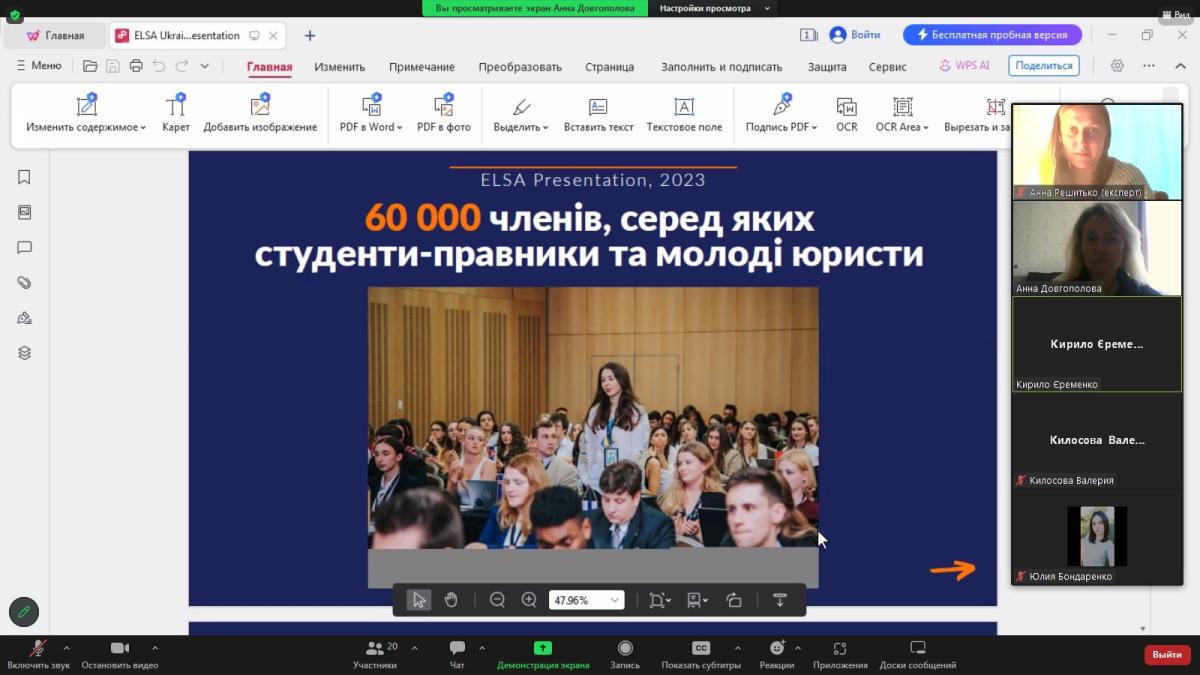Expand view settings dropdown at top
The width and height of the screenshot is (1200, 675).
pyautogui.click(x=767, y=8)
